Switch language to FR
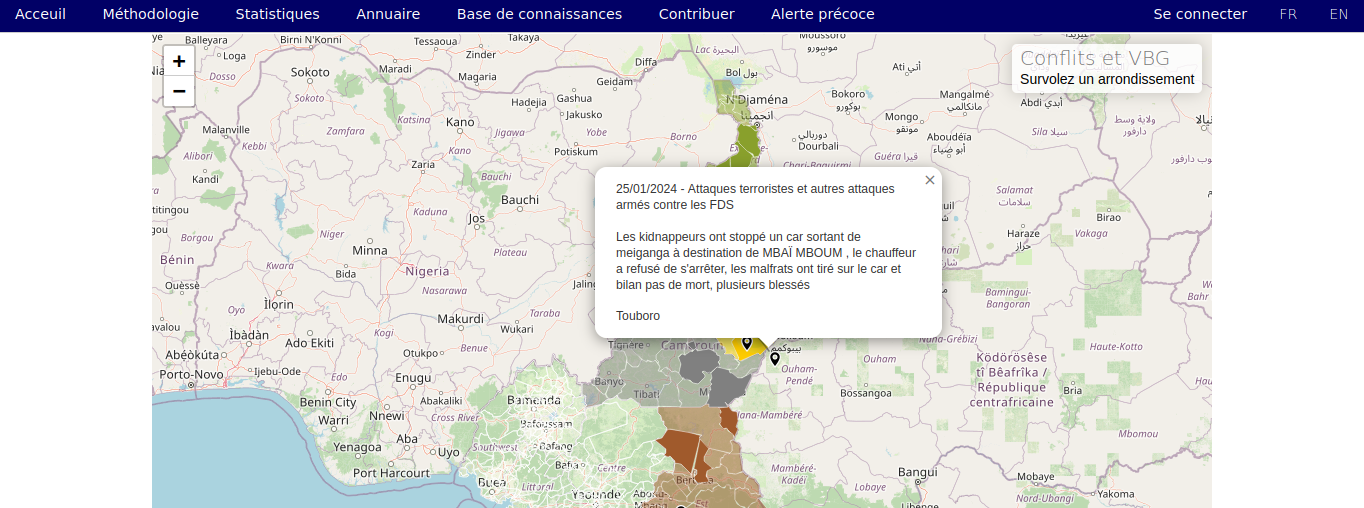The height and width of the screenshot is (508, 1364). [x=1289, y=14]
